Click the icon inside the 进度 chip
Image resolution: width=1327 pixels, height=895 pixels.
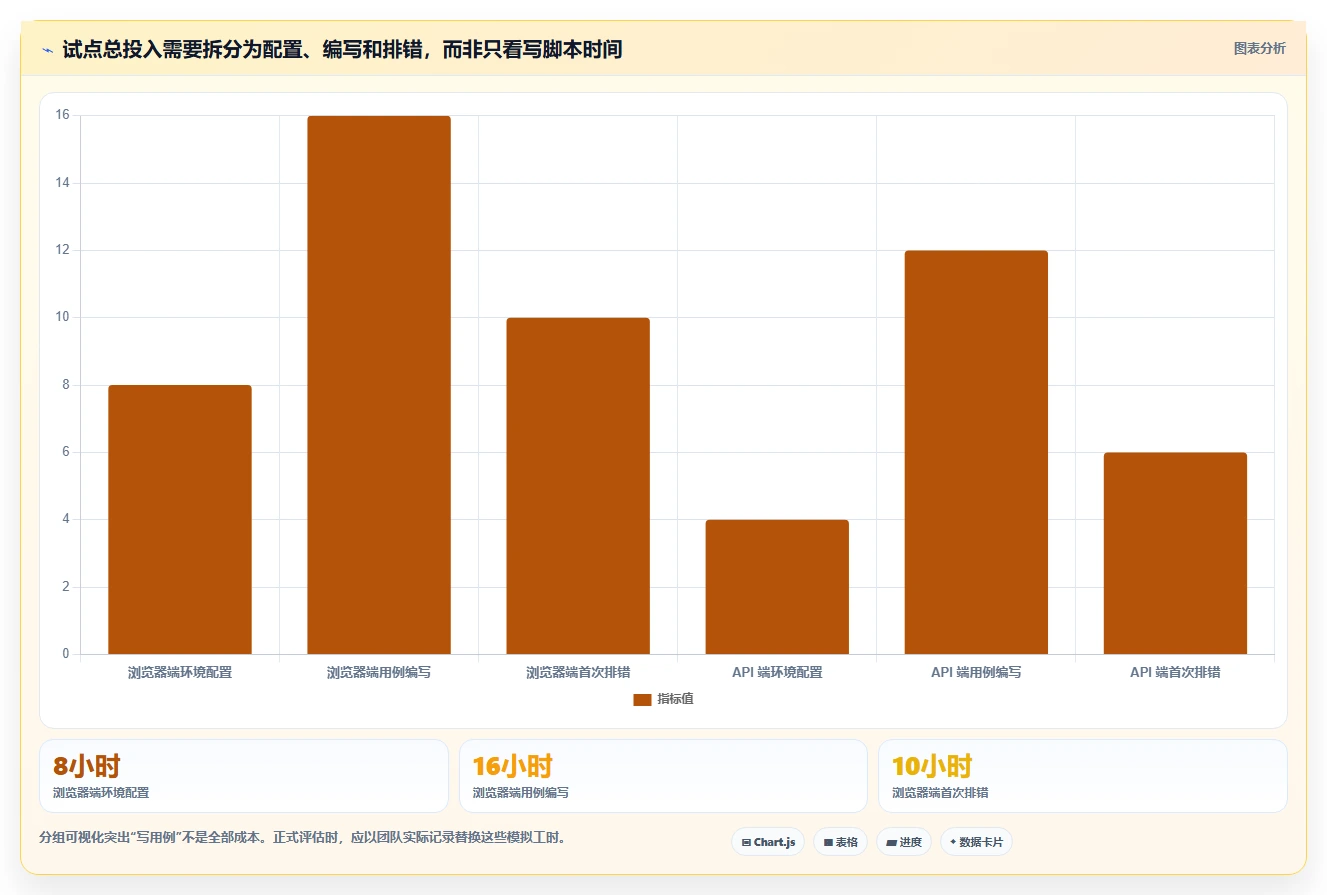891,843
